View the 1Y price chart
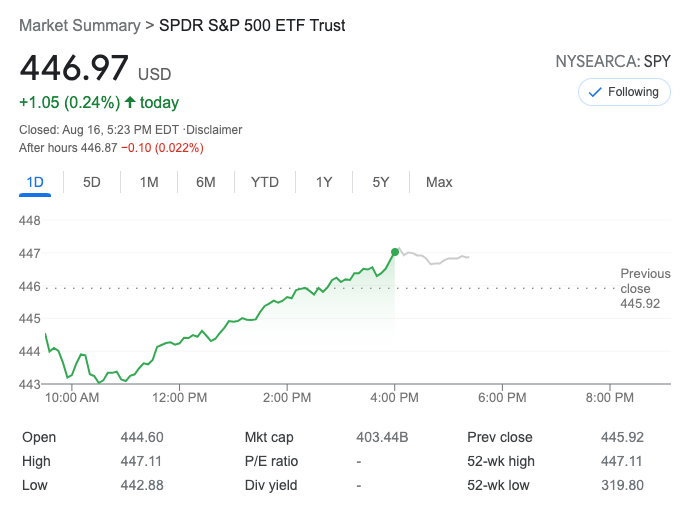Image resolution: width=693 pixels, height=507 pixels. tap(324, 182)
